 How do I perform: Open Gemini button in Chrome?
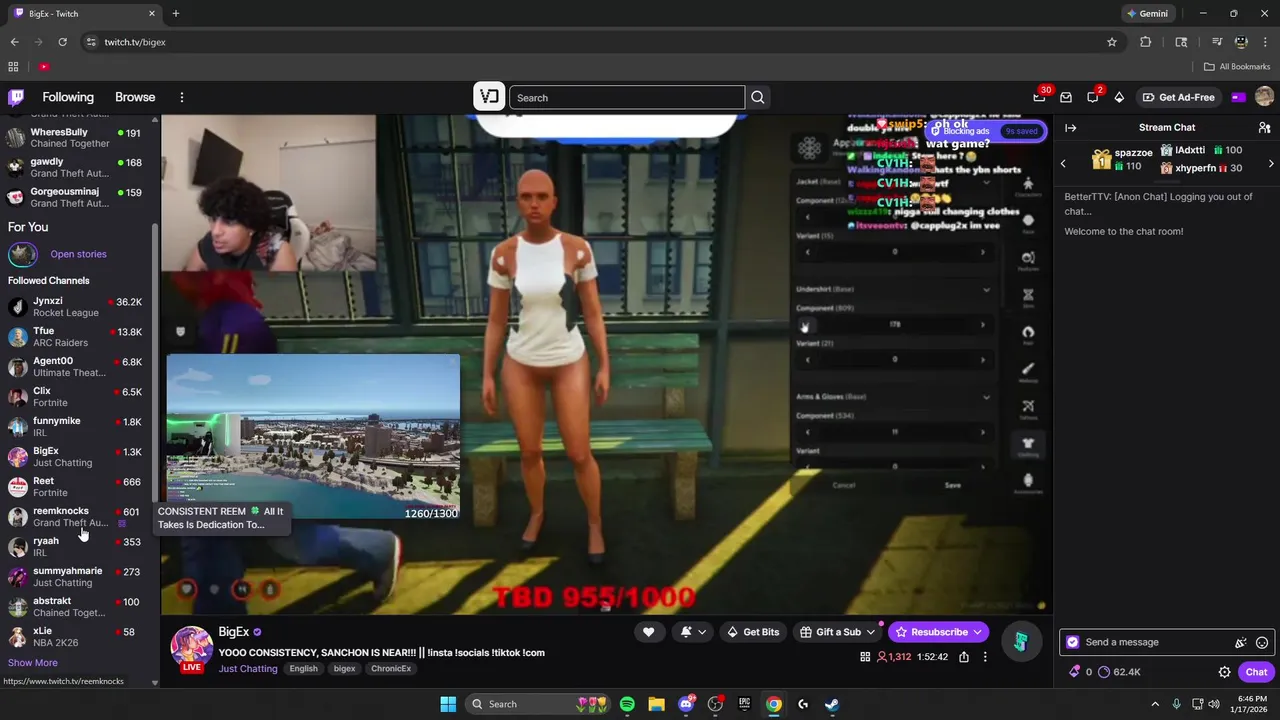click(x=1147, y=14)
